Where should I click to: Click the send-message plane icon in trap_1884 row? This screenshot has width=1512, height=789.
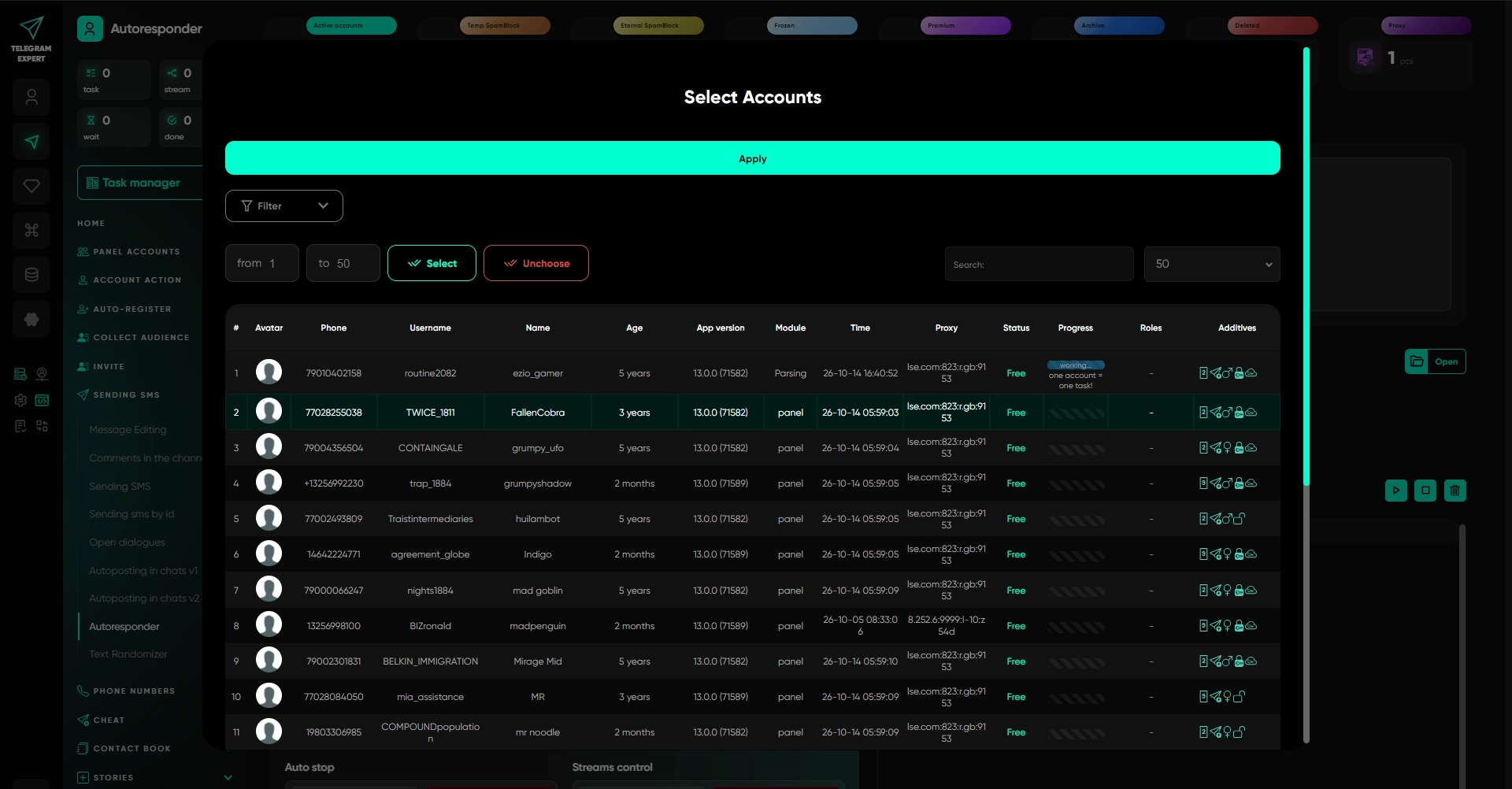[1216, 483]
